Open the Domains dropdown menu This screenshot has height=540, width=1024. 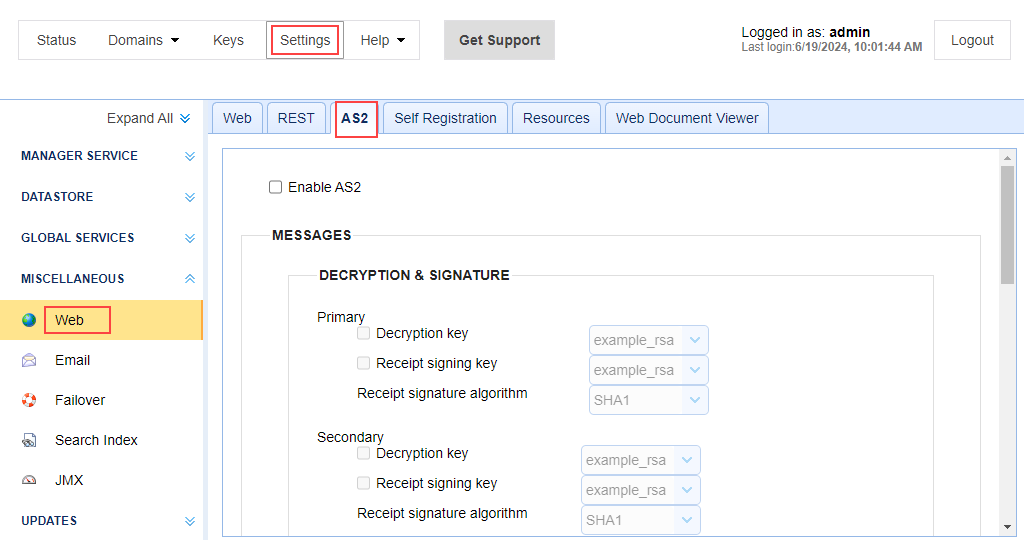(x=144, y=40)
